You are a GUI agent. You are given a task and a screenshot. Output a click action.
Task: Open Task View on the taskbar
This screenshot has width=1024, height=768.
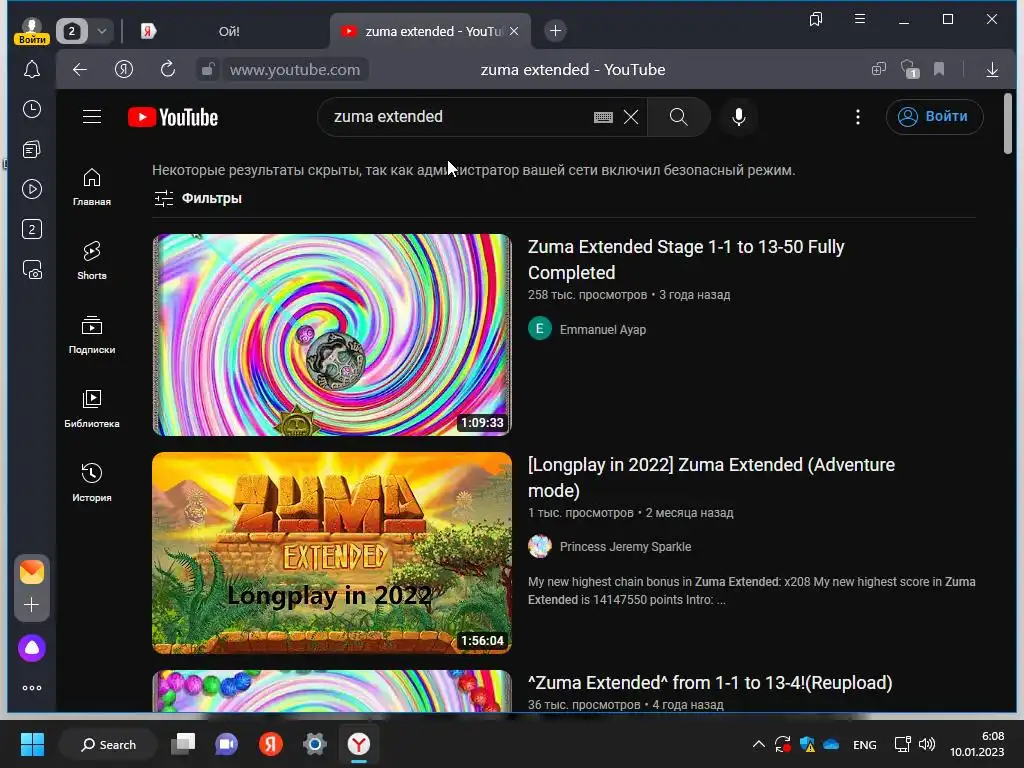pyautogui.click(x=183, y=744)
